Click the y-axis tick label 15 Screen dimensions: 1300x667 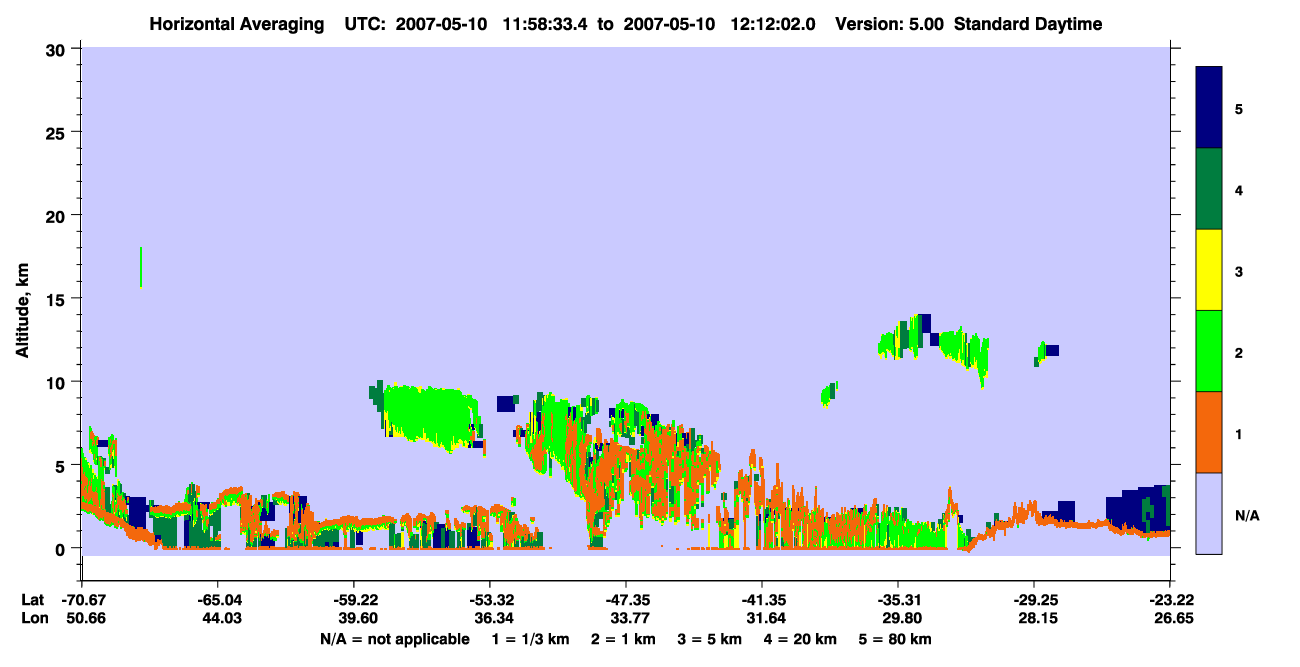click(x=58, y=299)
